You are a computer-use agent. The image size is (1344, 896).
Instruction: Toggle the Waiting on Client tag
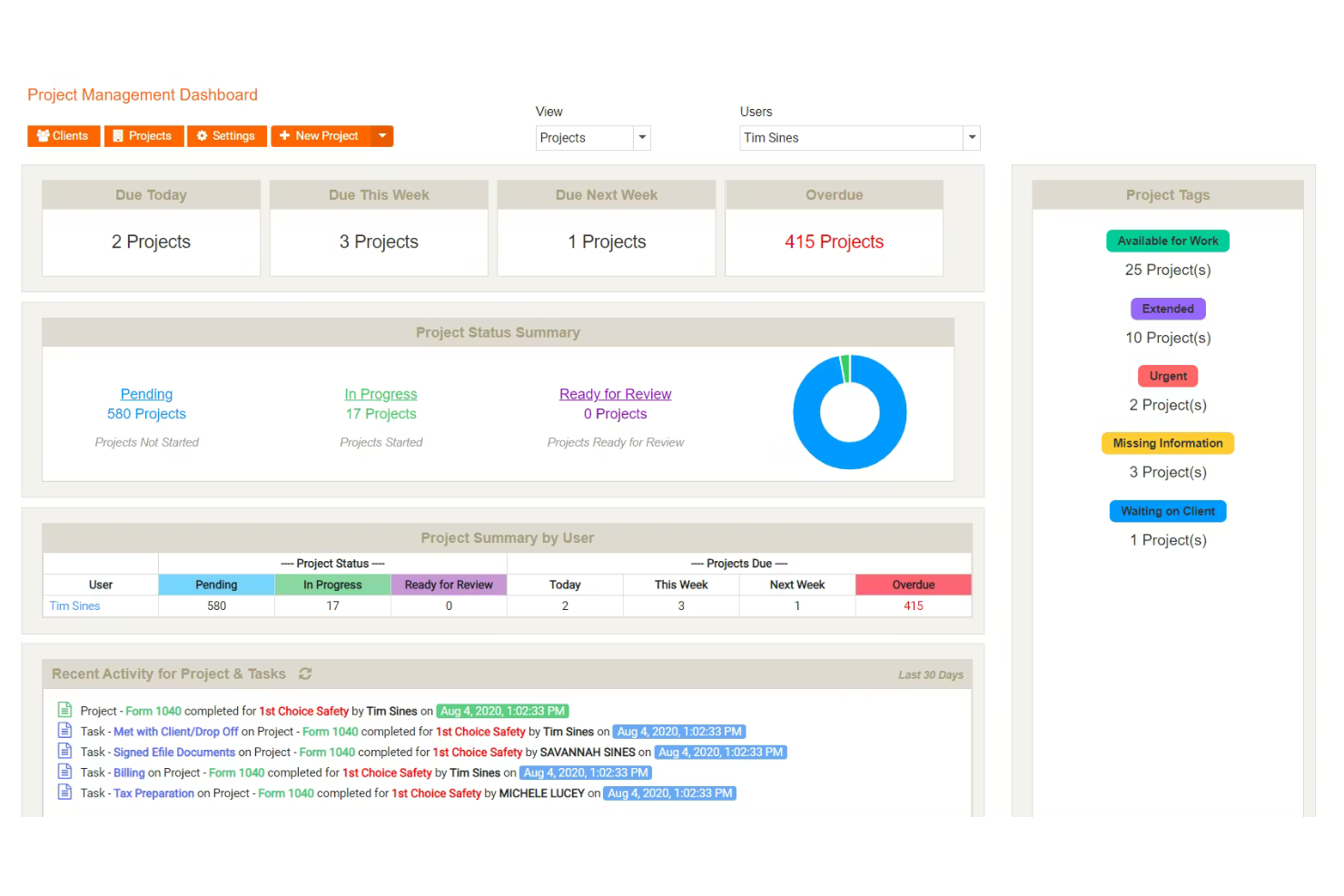click(1168, 510)
